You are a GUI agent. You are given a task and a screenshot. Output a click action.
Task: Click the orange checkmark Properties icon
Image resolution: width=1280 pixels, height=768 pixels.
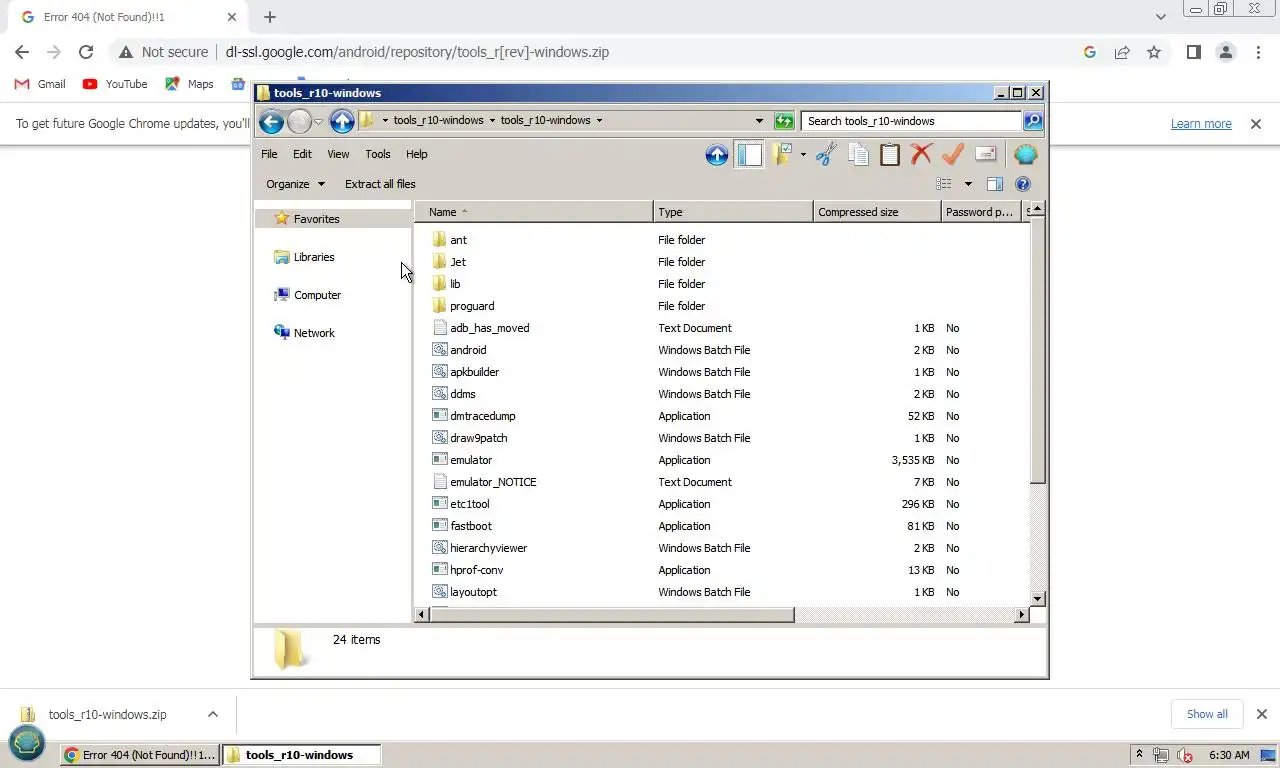953,155
